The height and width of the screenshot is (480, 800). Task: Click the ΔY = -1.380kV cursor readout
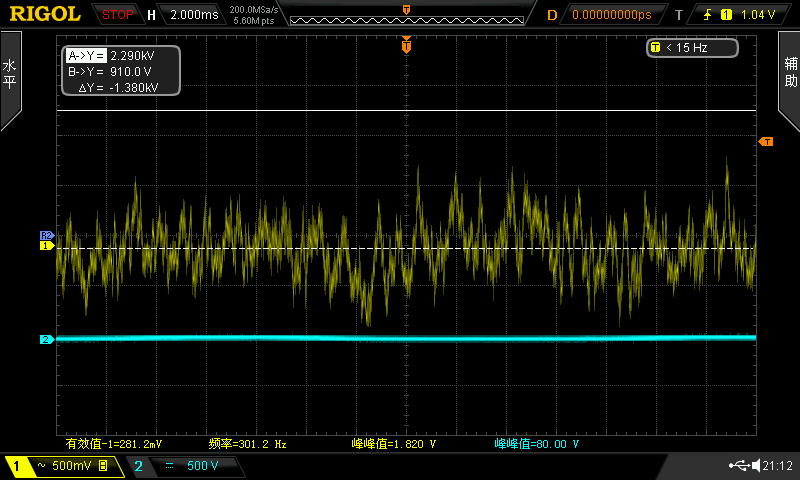(x=118, y=87)
